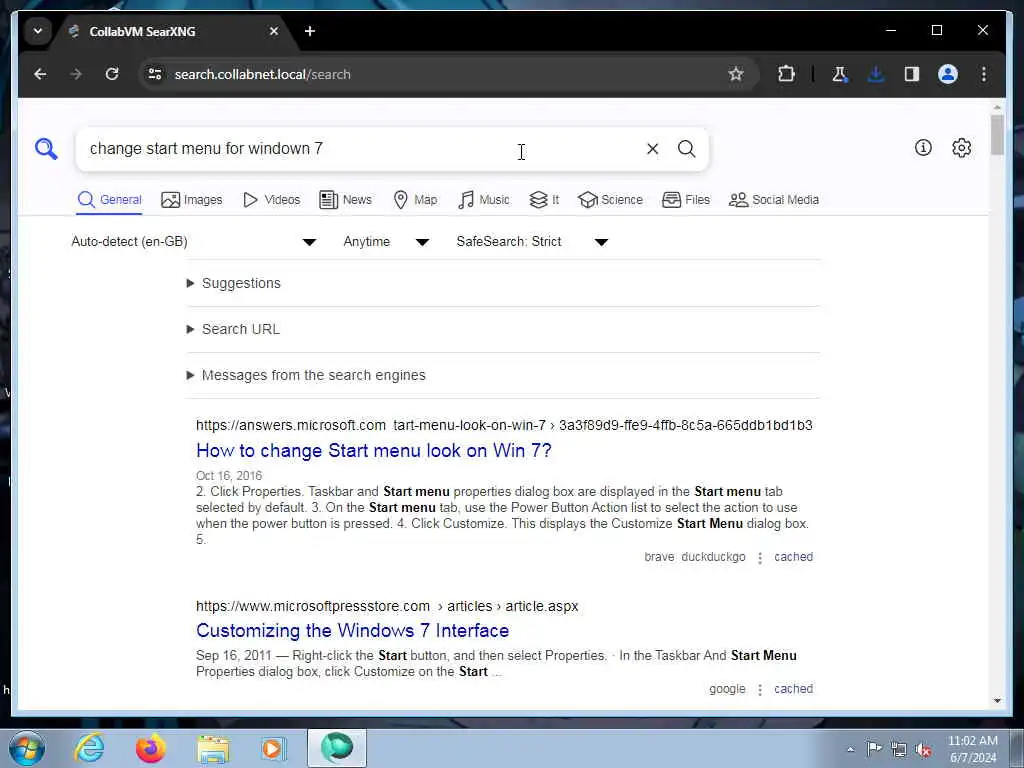Viewport: 1024px width, 768px height.
Task: Click the taskbar clock and date
Action: (x=972, y=749)
